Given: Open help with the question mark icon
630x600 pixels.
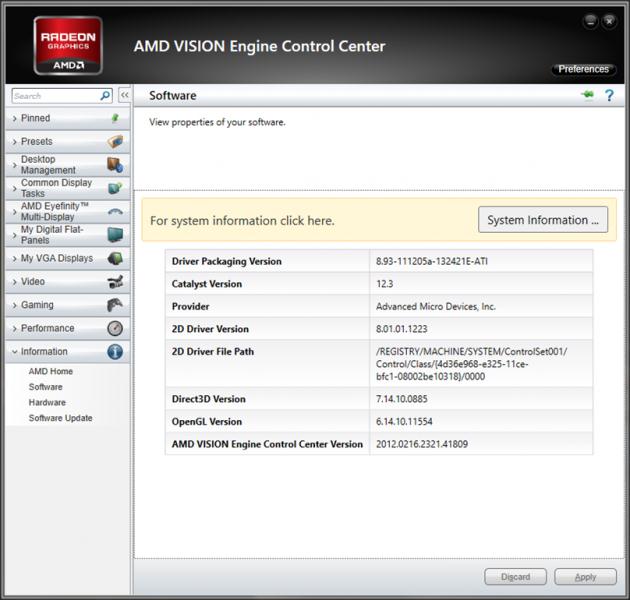Looking at the screenshot, I should tap(609, 95).
